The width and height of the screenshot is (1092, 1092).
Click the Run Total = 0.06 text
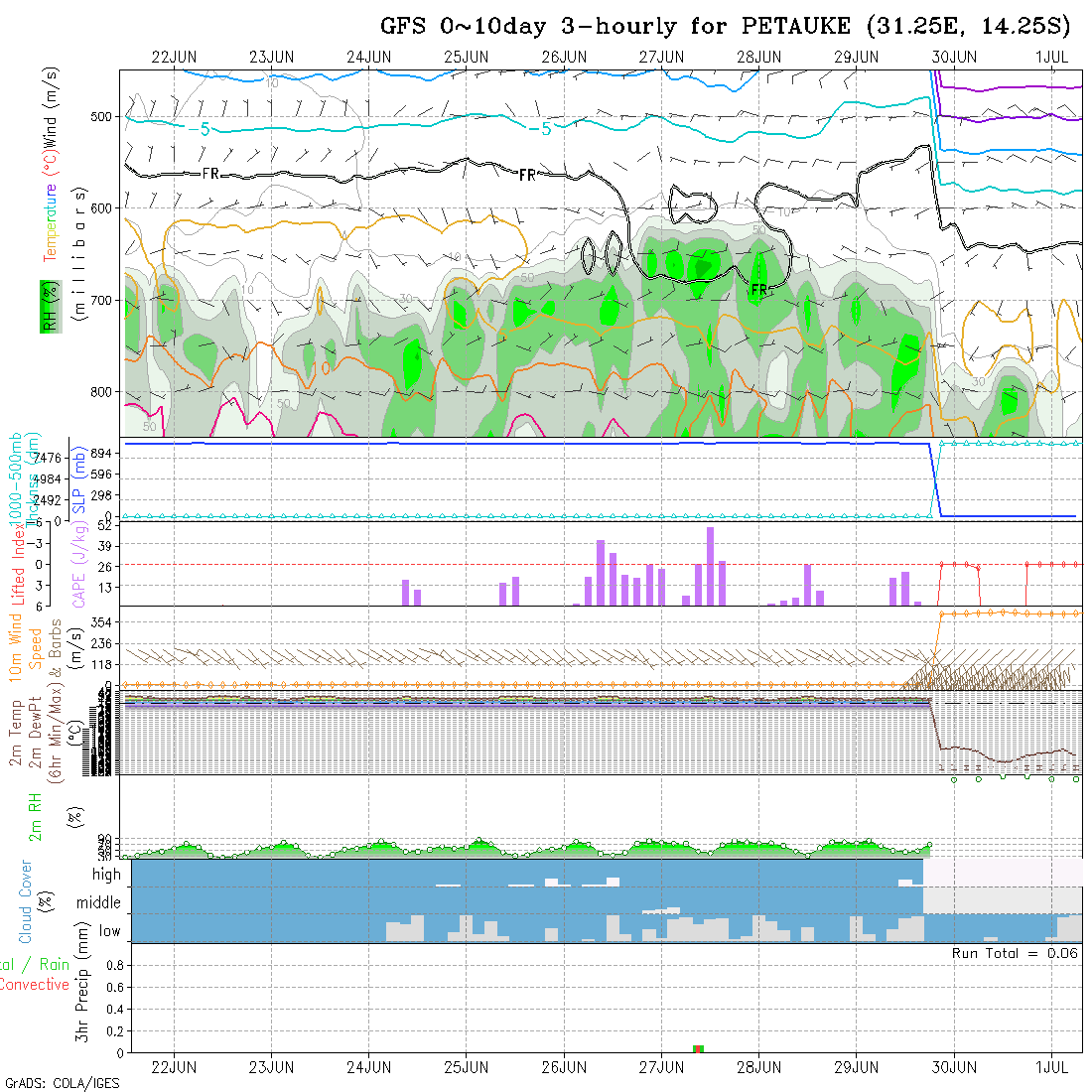click(x=1015, y=953)
